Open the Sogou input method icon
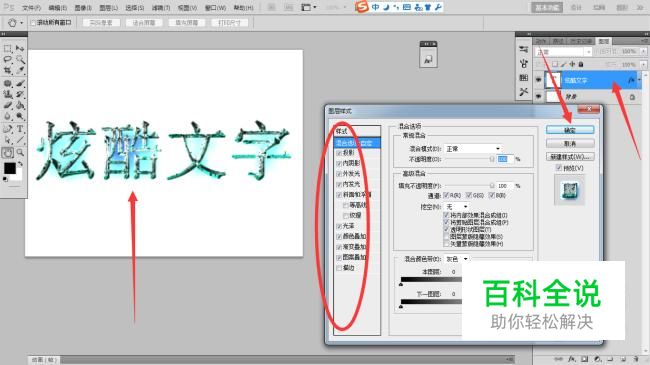650x365 pixels. pos(362,7)
